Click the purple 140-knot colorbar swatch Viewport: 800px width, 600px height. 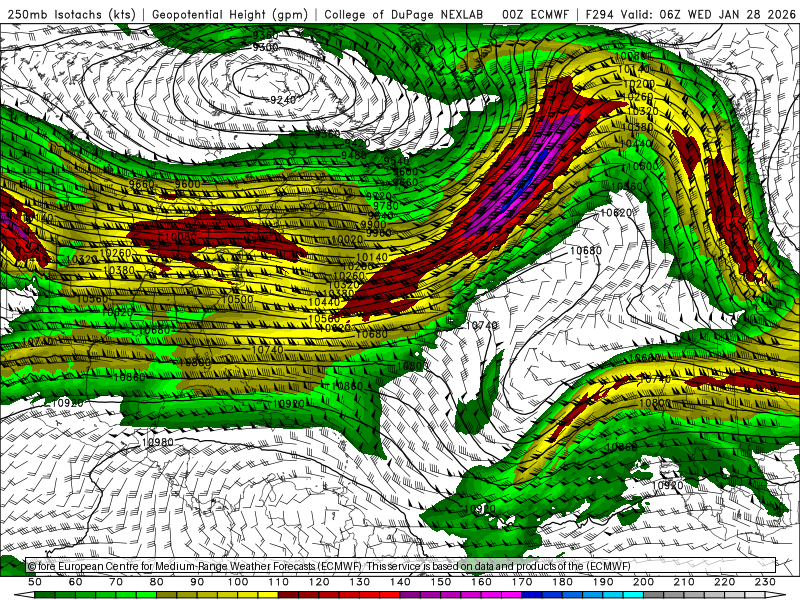point(410,595)
